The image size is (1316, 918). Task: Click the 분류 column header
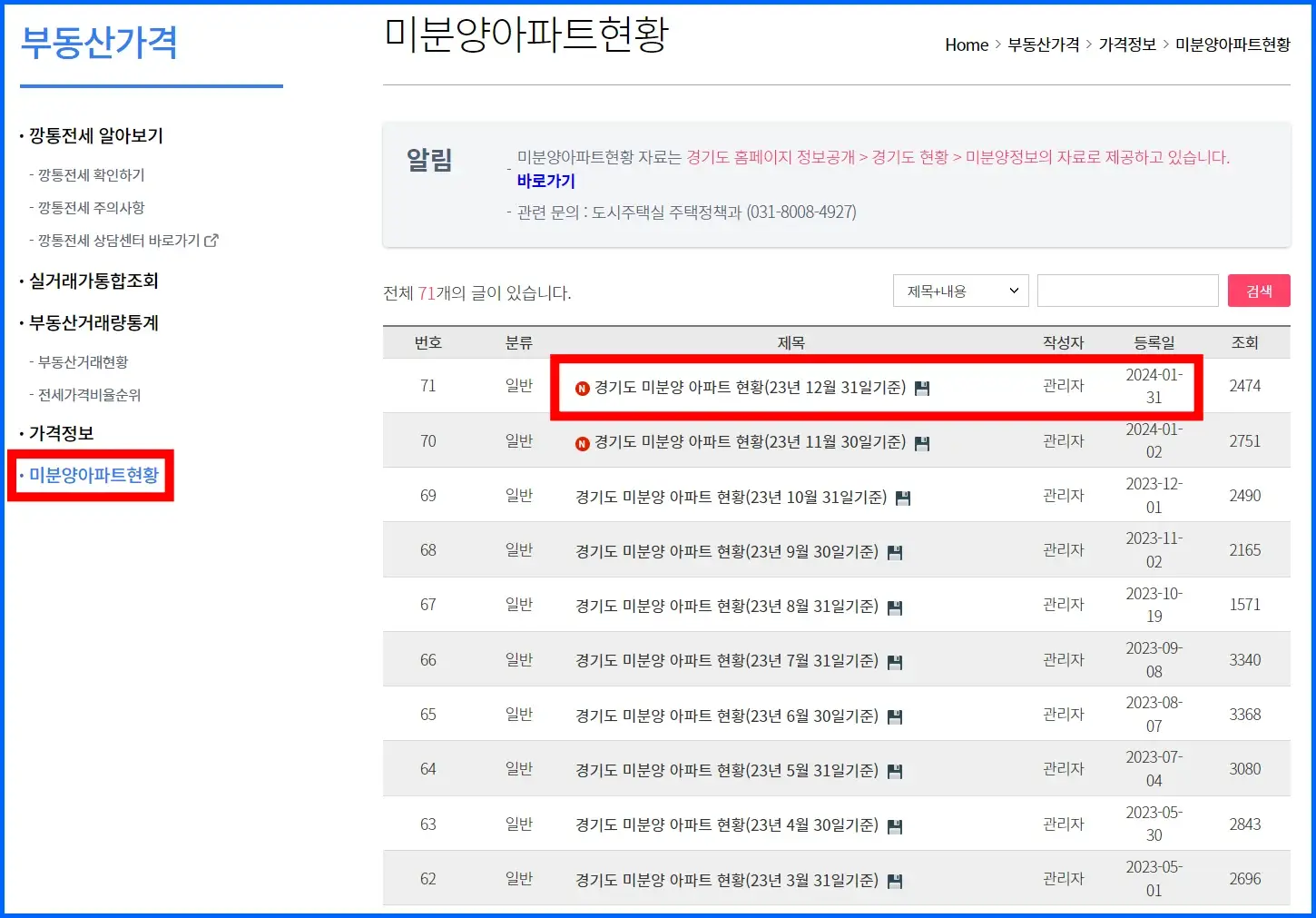pyautogui.click(x=519, y=343)
